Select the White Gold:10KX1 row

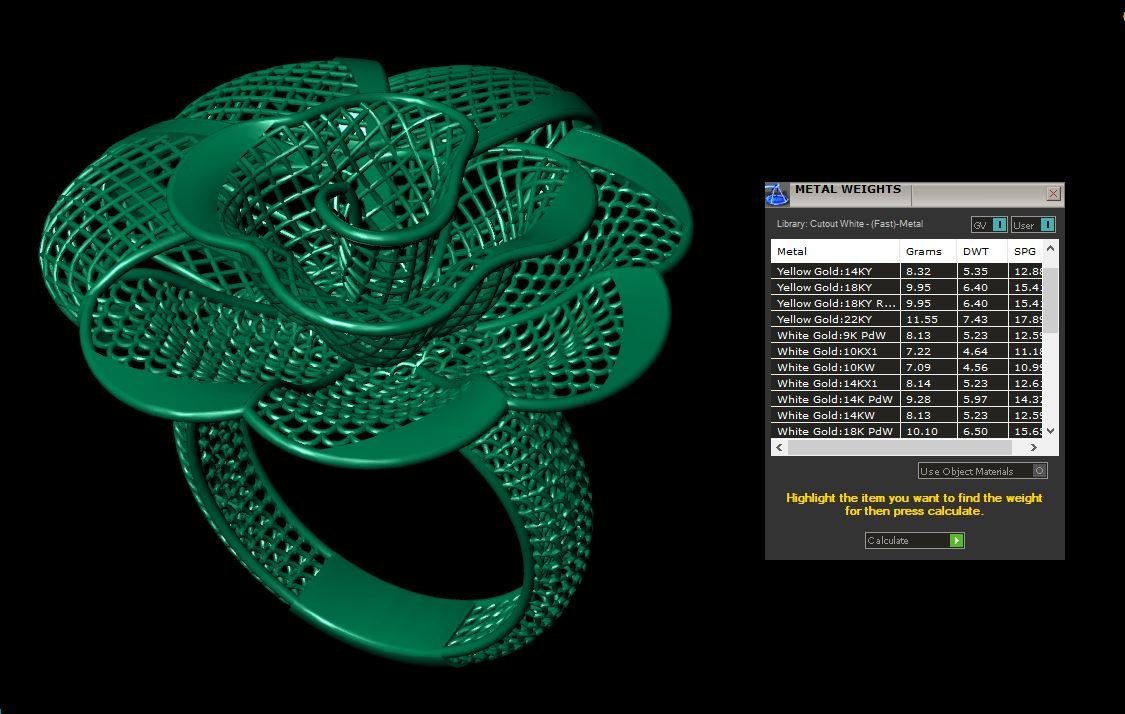(x=907, y=351)
